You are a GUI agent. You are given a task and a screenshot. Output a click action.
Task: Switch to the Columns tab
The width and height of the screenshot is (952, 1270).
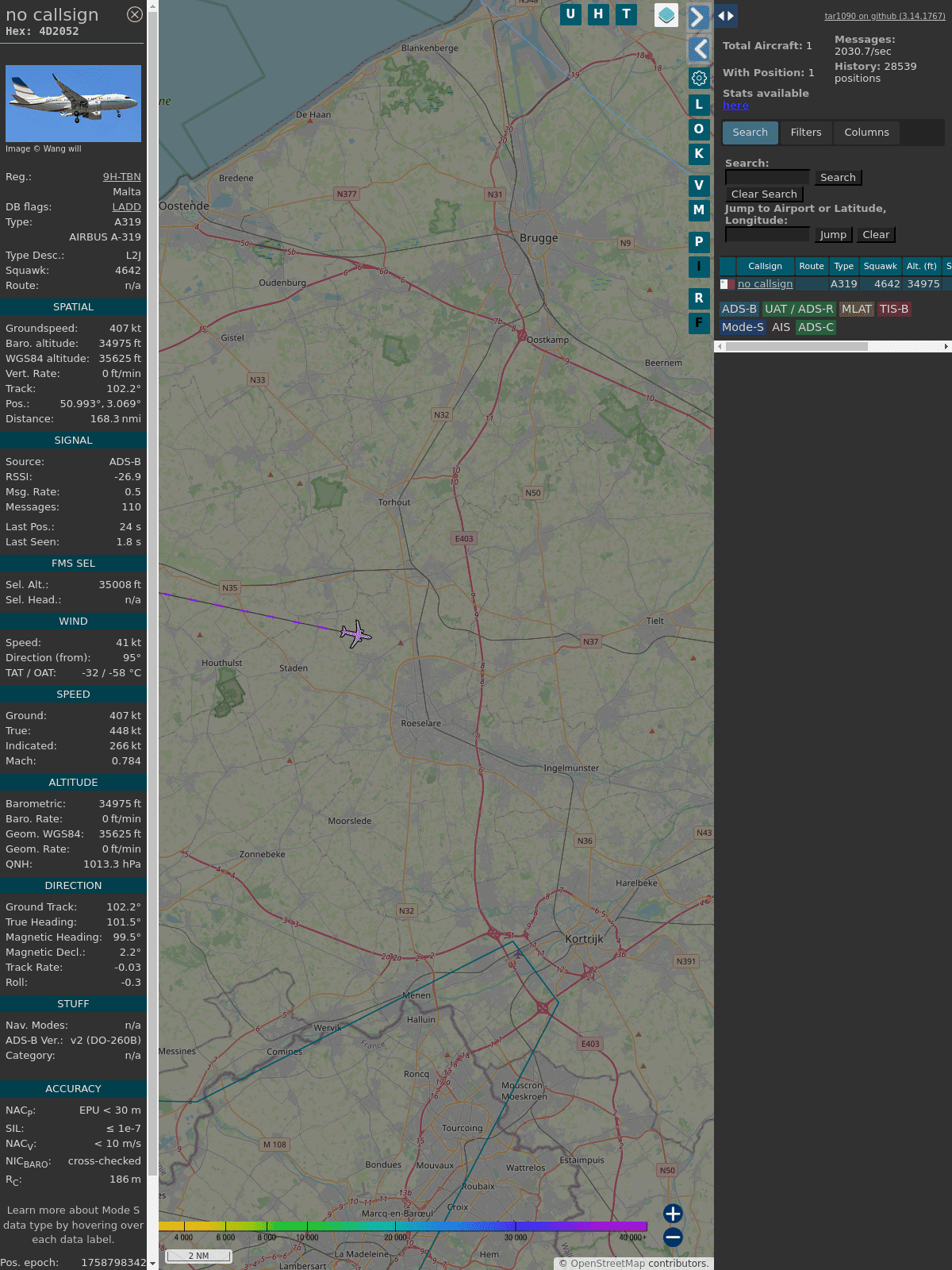[x=866, y=133]
